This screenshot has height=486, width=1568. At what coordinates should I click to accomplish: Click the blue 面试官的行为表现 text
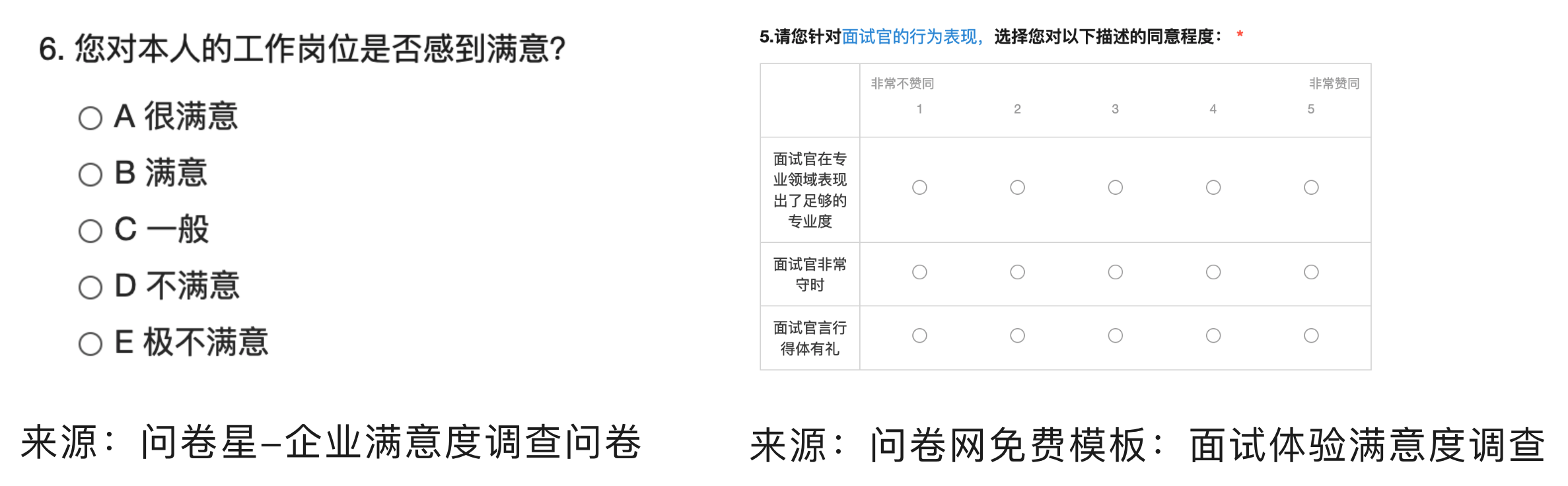coord(909,37)
